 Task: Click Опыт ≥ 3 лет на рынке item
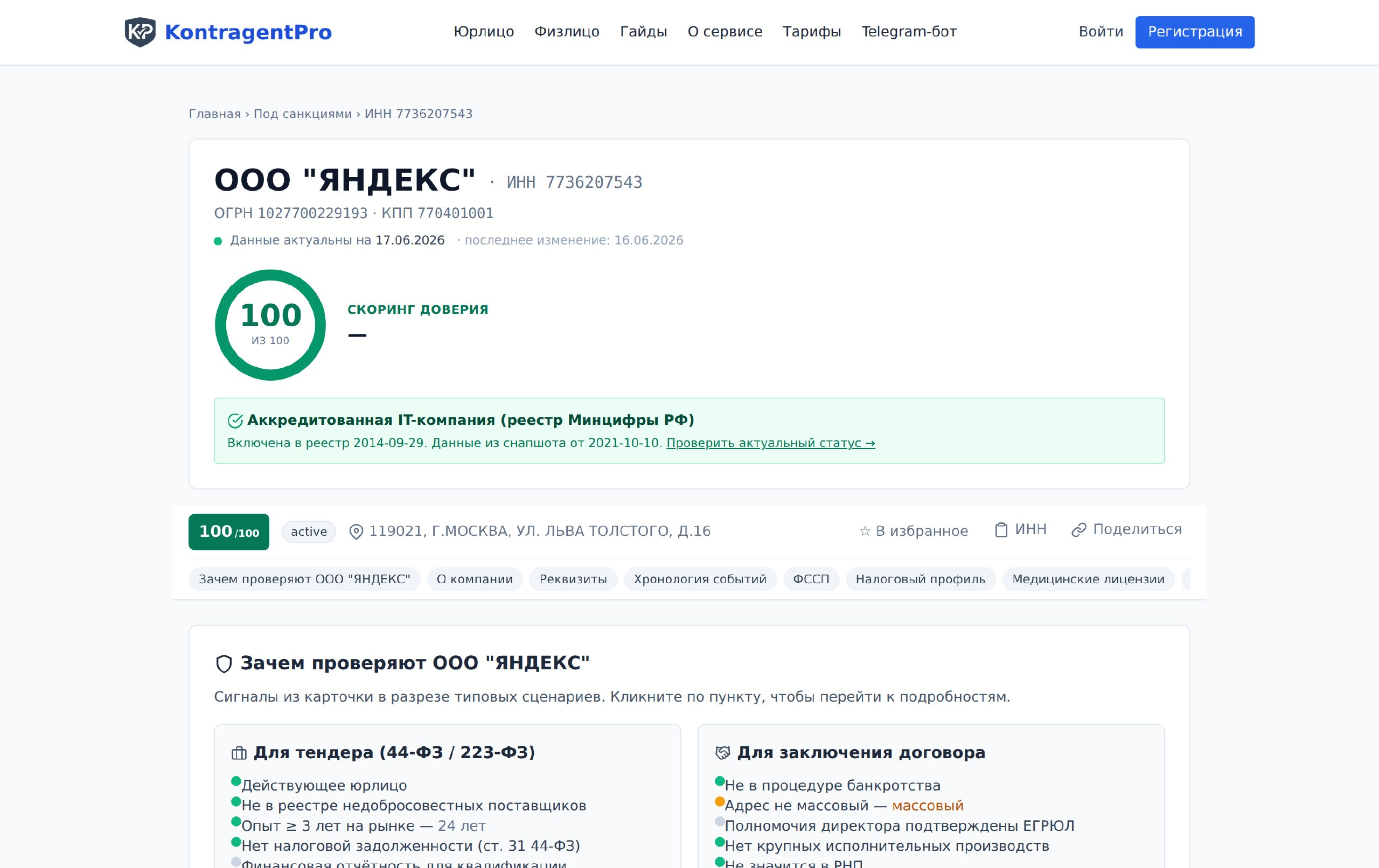(363, 825)
